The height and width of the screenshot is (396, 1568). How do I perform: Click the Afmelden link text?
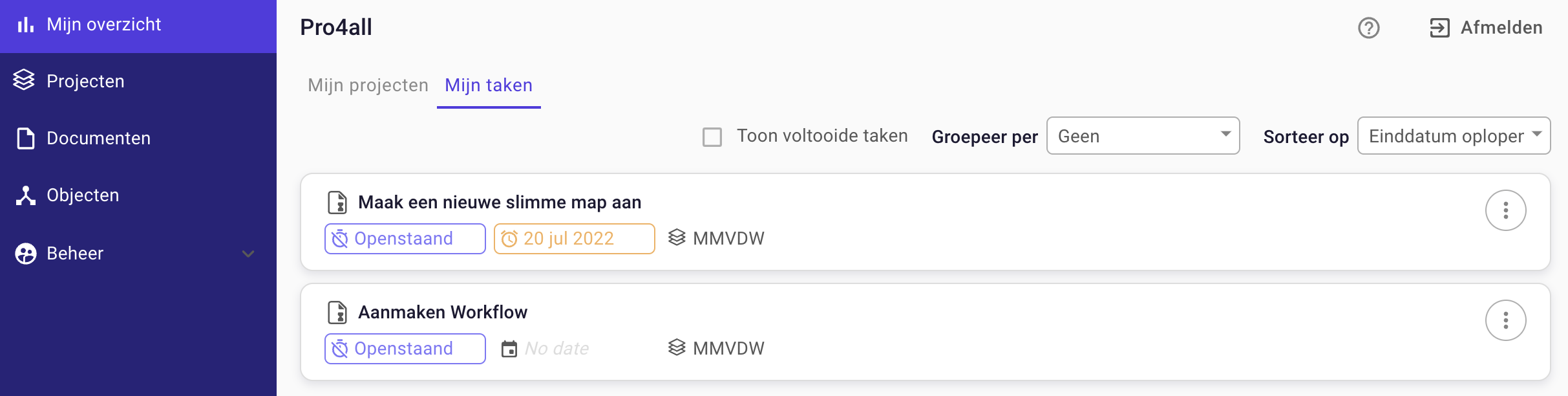pos(1501,28)
